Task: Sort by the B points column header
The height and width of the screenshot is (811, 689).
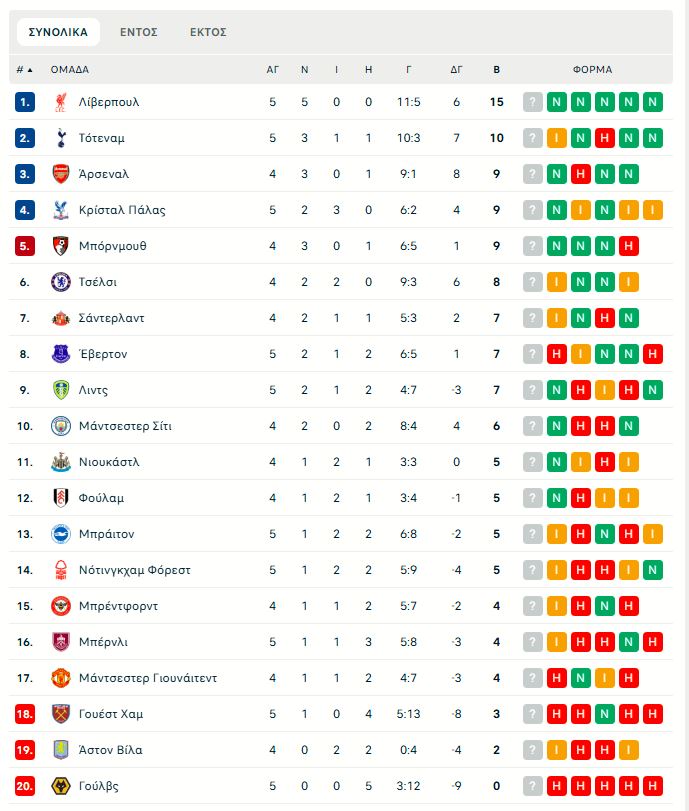Action: (497, 70)
